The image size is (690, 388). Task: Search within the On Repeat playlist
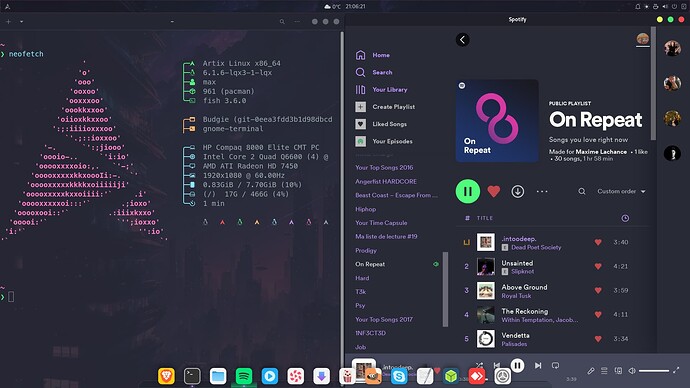[582, 191]
